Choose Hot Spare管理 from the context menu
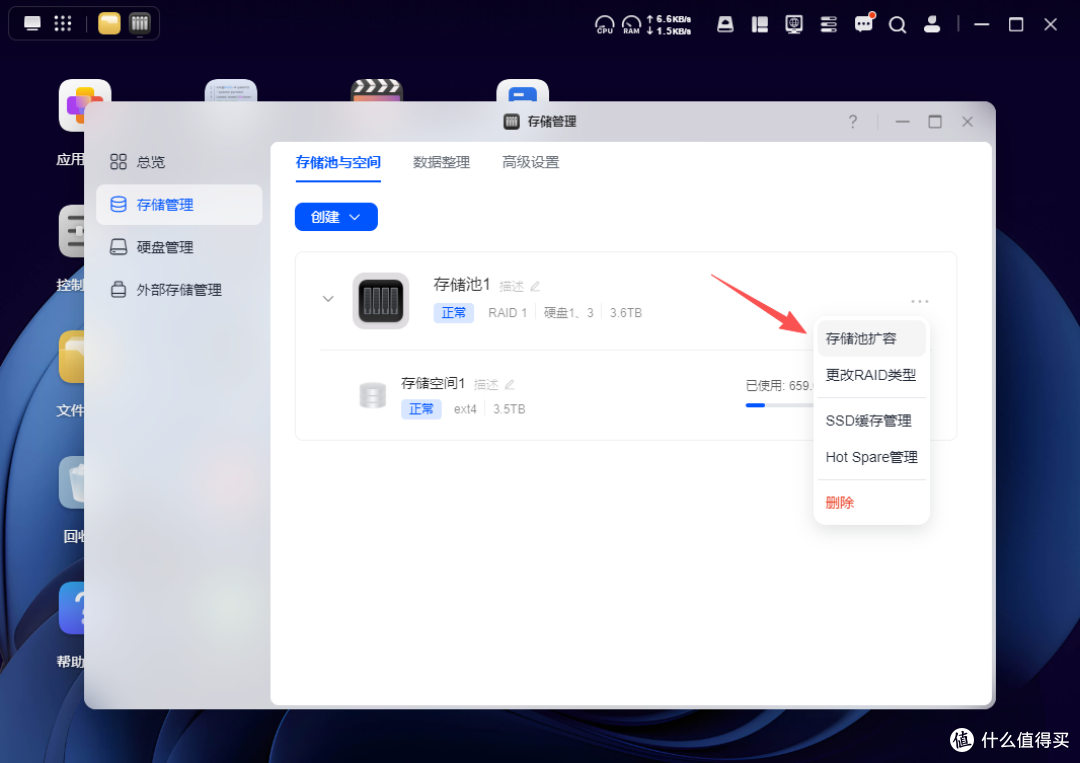 pos(871,457)
